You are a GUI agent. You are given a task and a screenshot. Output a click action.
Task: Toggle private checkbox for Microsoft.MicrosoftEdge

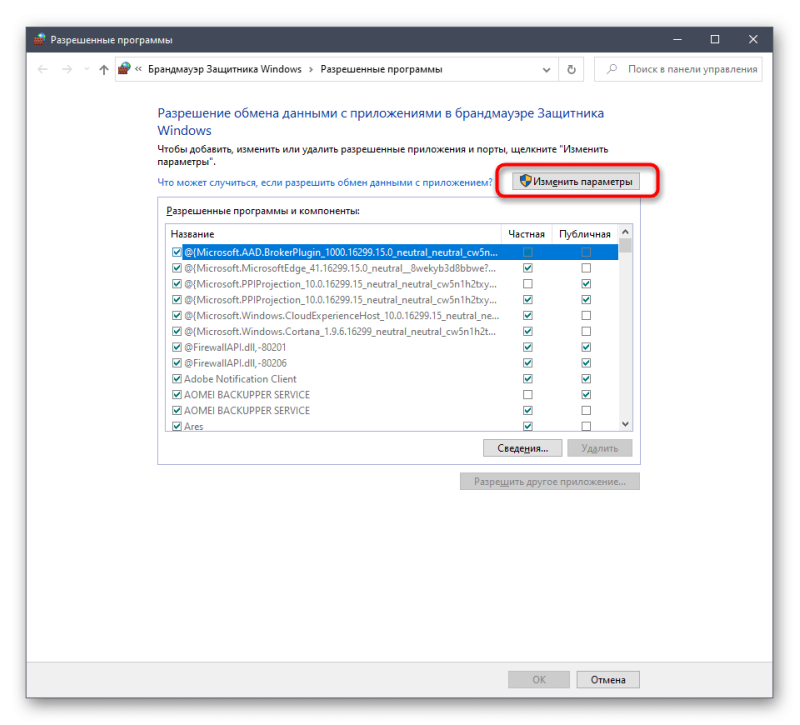(x=528, y=268)
